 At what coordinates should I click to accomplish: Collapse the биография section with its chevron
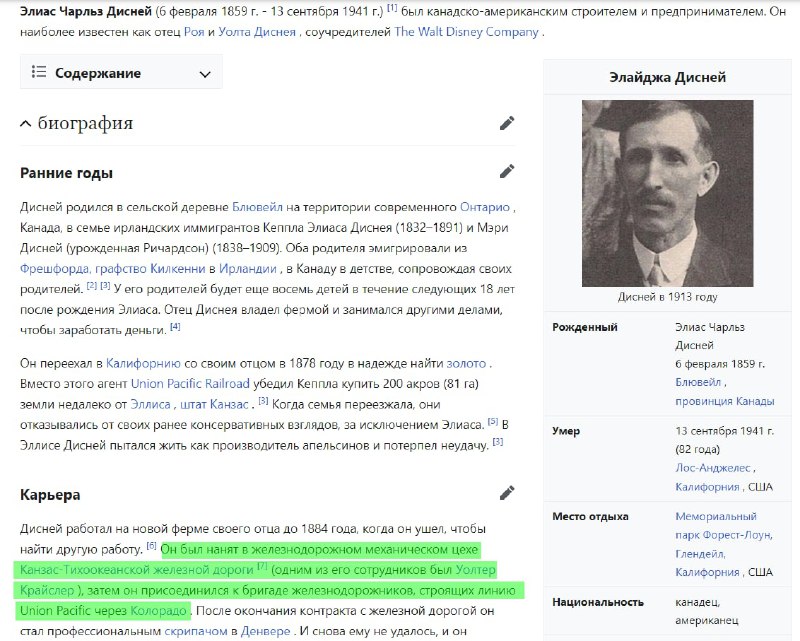click(25, 124)
